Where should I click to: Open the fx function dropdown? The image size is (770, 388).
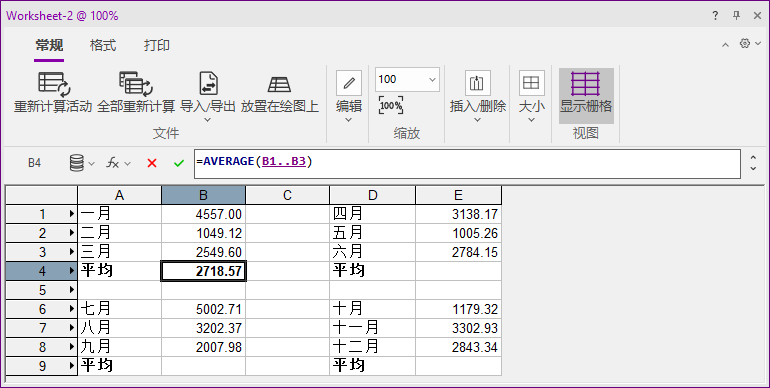(x=118, y=163)
